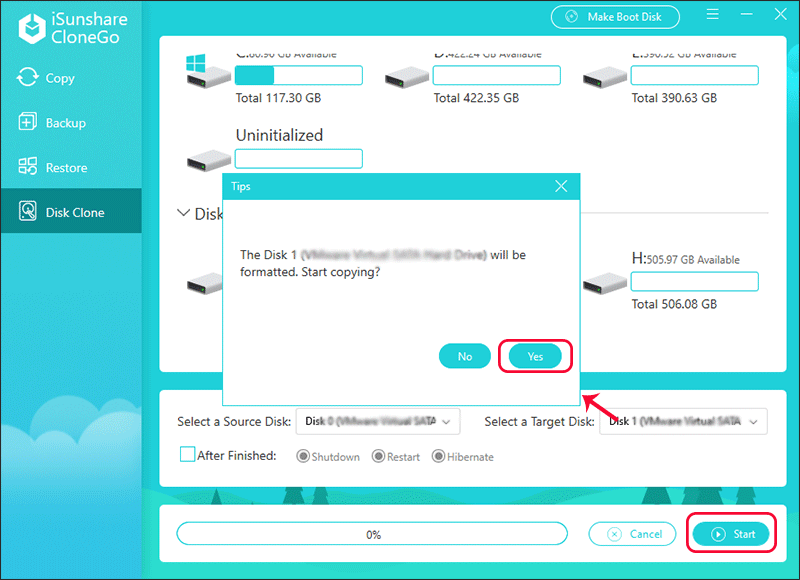The image size is (800, 580).
Task: Open the Select a Source Disk dropdown
Action: 378,422
